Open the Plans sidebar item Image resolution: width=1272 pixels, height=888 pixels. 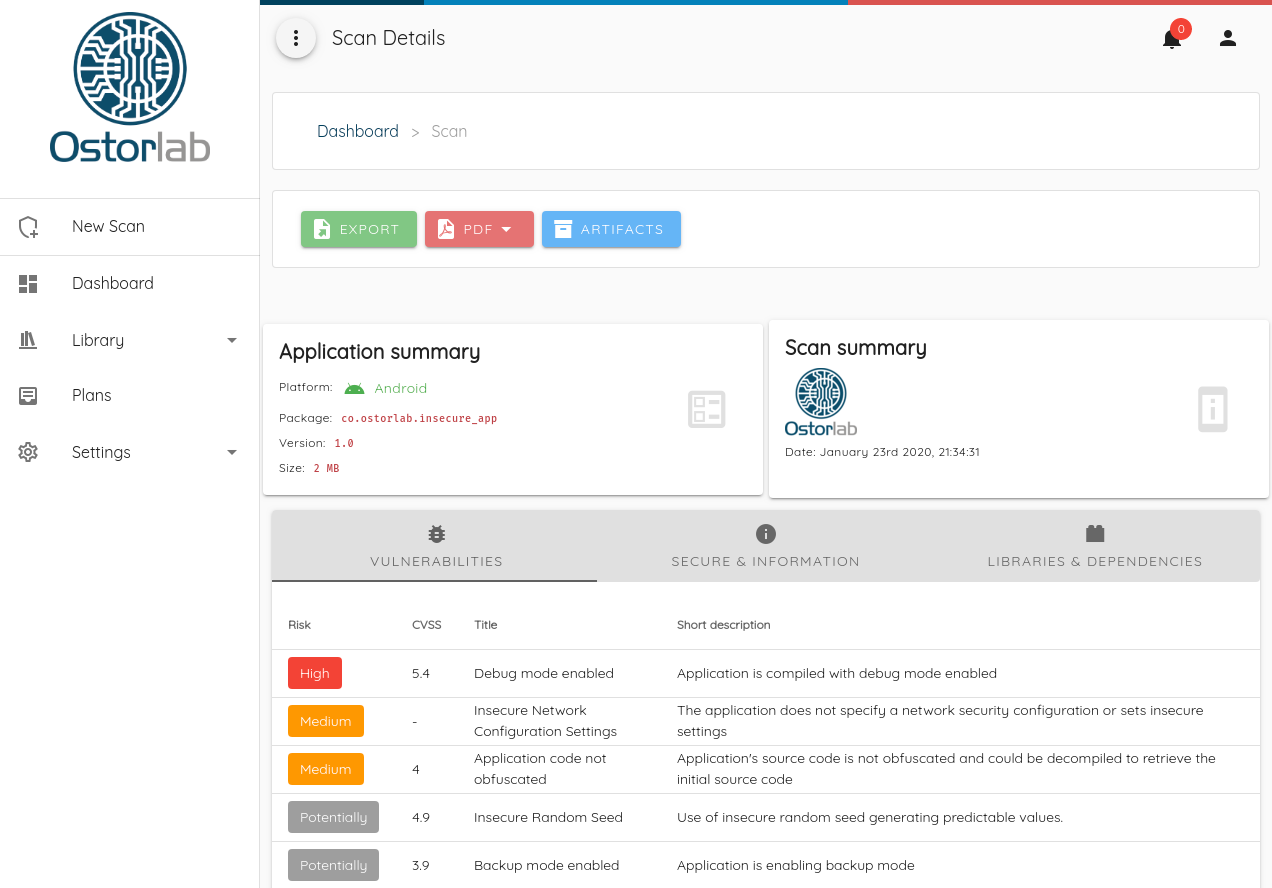click(130, 396)
